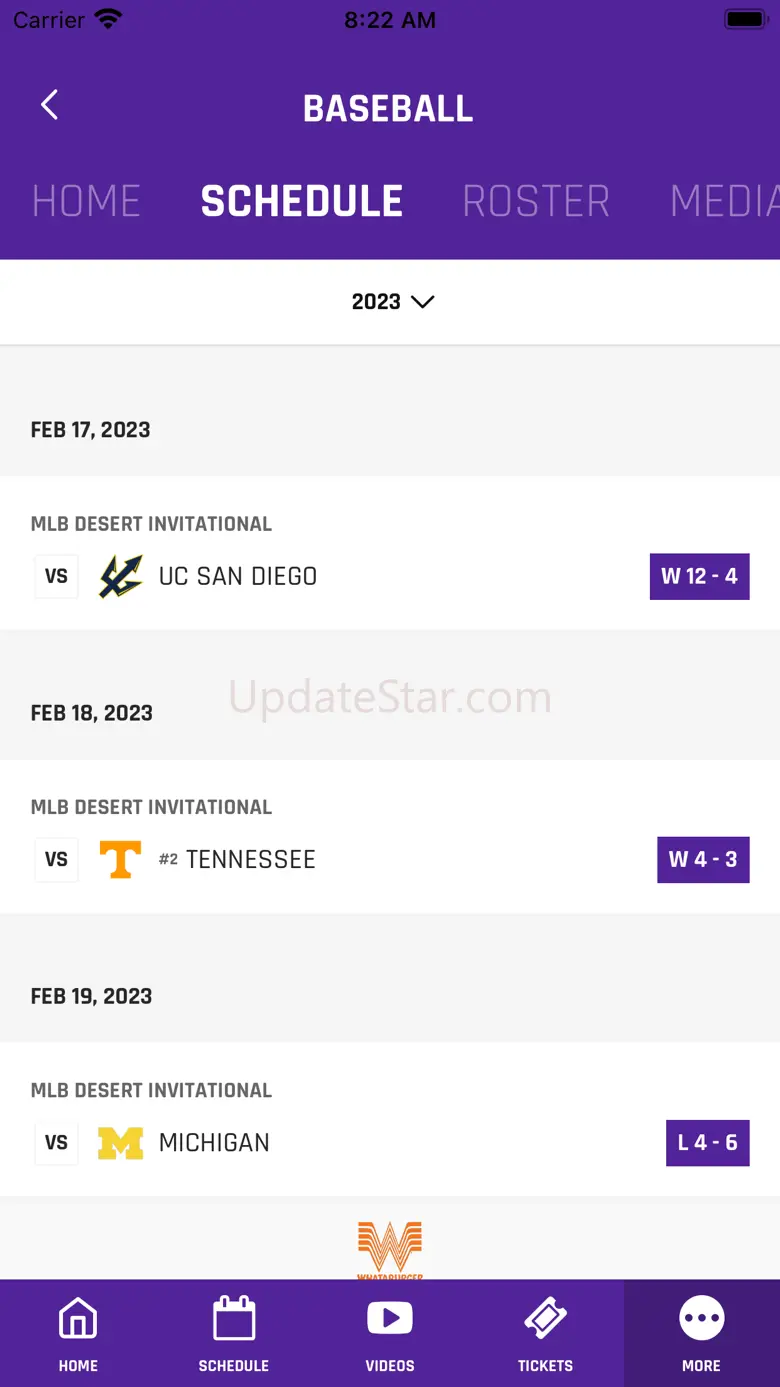The width and height of the screenshot is (780, 1387).
Task: Tap the Michigan team logo
Action: tap(120, 1143)
